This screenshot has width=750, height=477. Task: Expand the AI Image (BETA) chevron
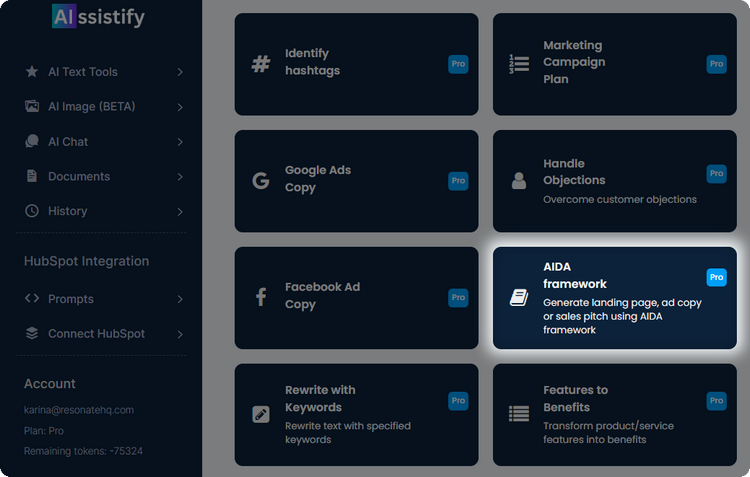pos(180,107)
